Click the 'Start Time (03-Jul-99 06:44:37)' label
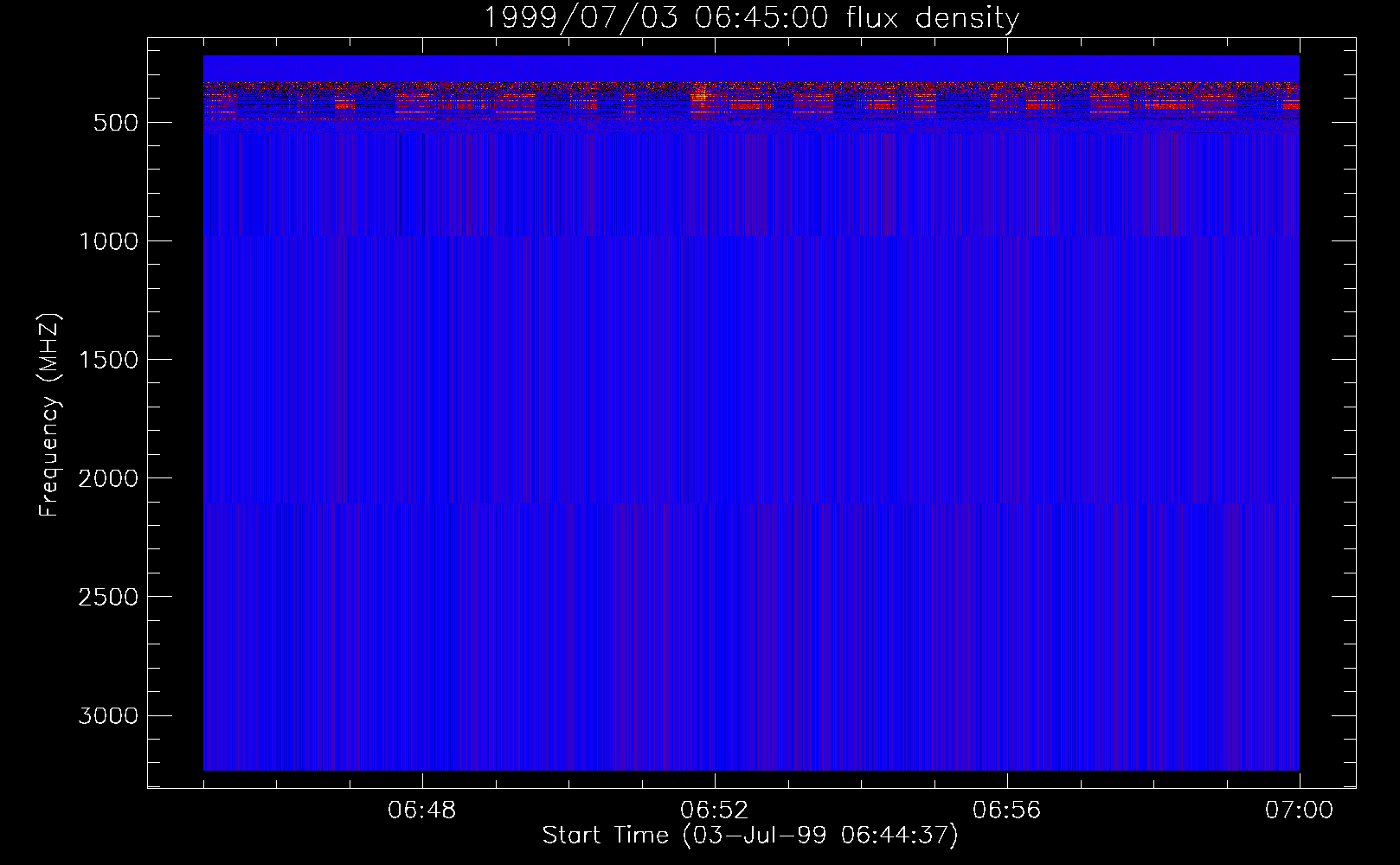 (x=750, y=836)
